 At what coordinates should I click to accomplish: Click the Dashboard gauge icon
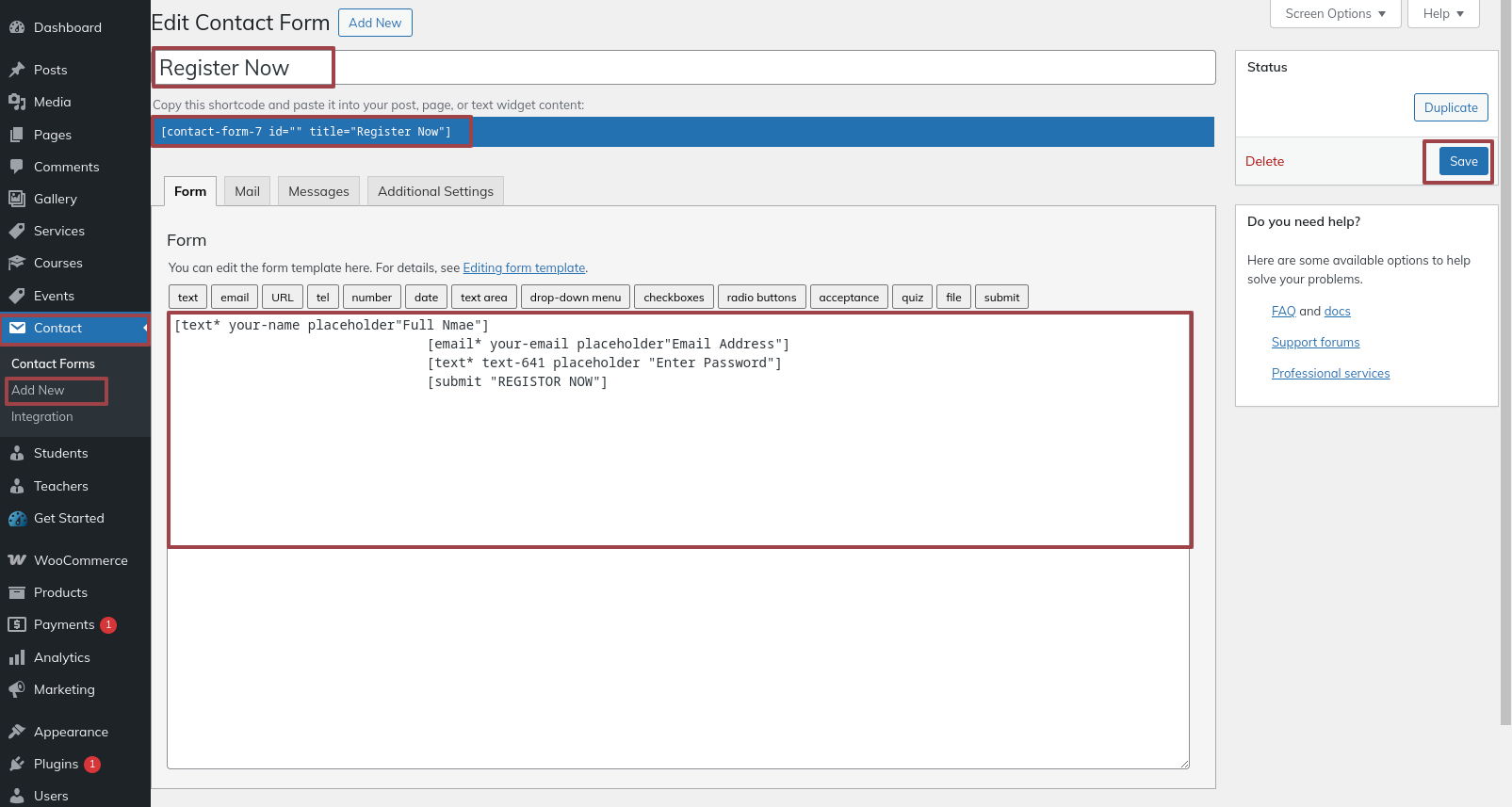point(17,27)
